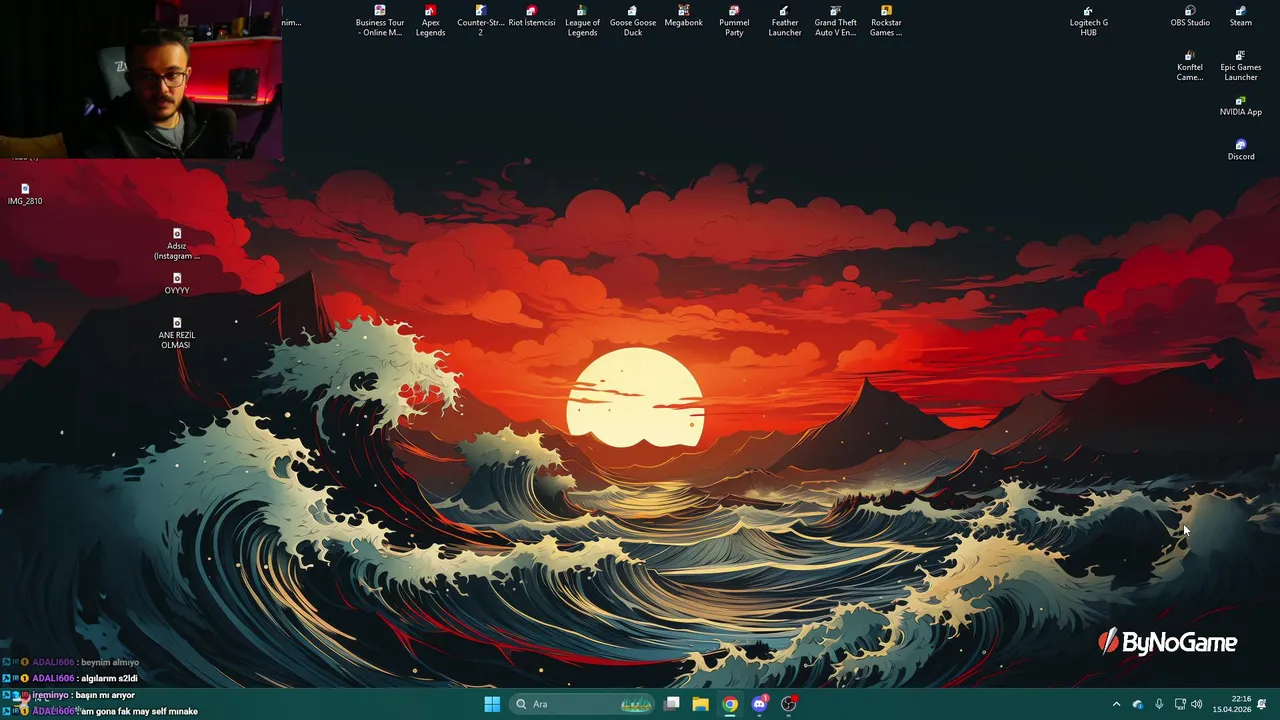Open network settings tray icon

click(x=1180, y=704)
